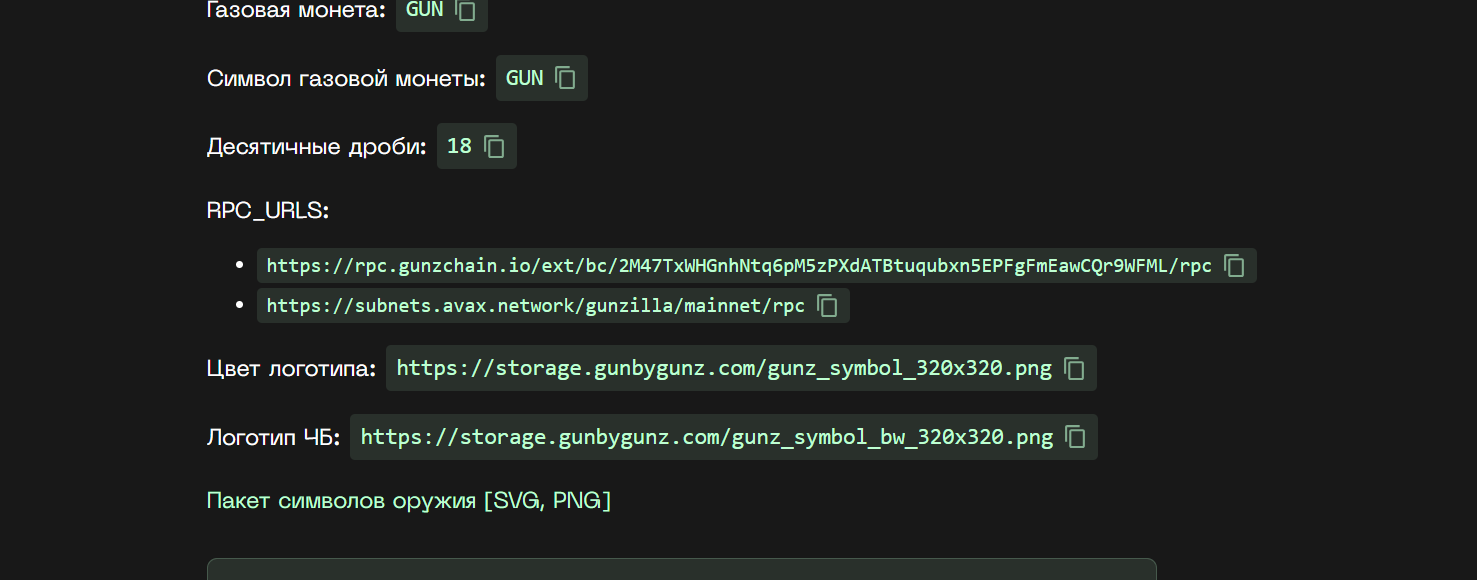Copy the rpc.gunzchain.io RPC URL
1477x580 pixels.
coord(1235,266)
